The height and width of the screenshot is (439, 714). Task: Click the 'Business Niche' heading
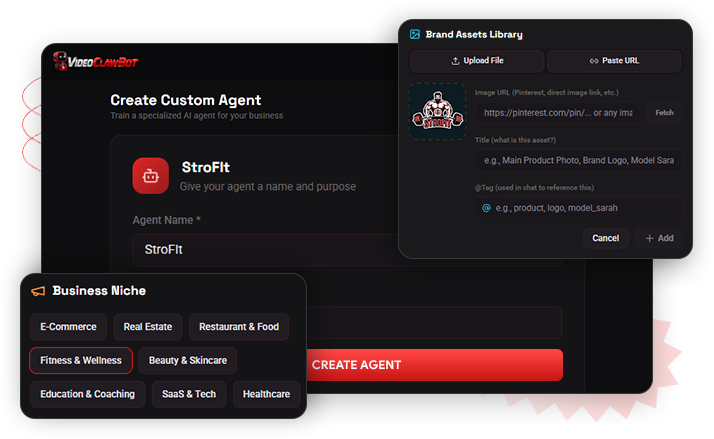click(x=99, y=291)
